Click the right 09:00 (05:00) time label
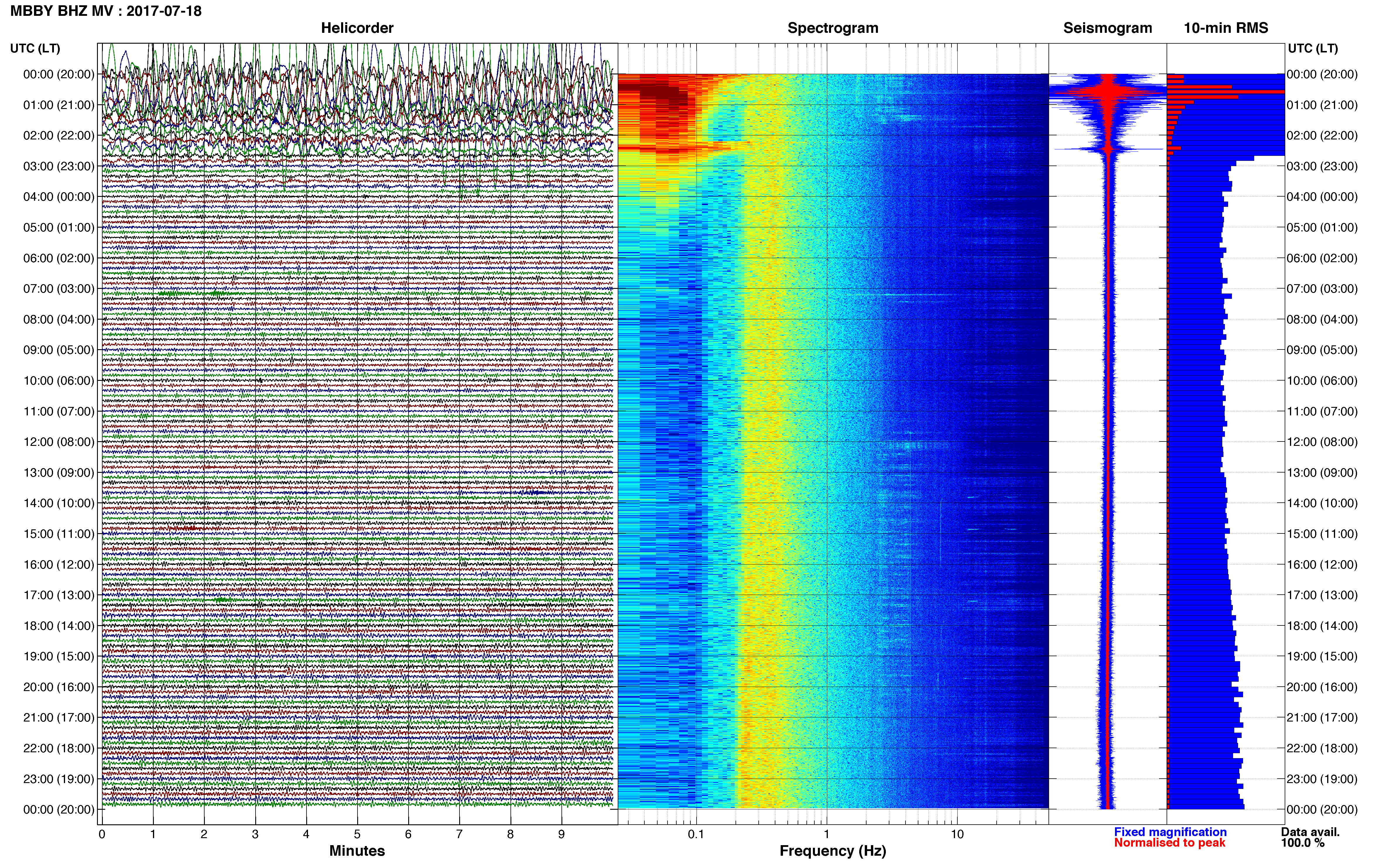 tap(1322, 349)
